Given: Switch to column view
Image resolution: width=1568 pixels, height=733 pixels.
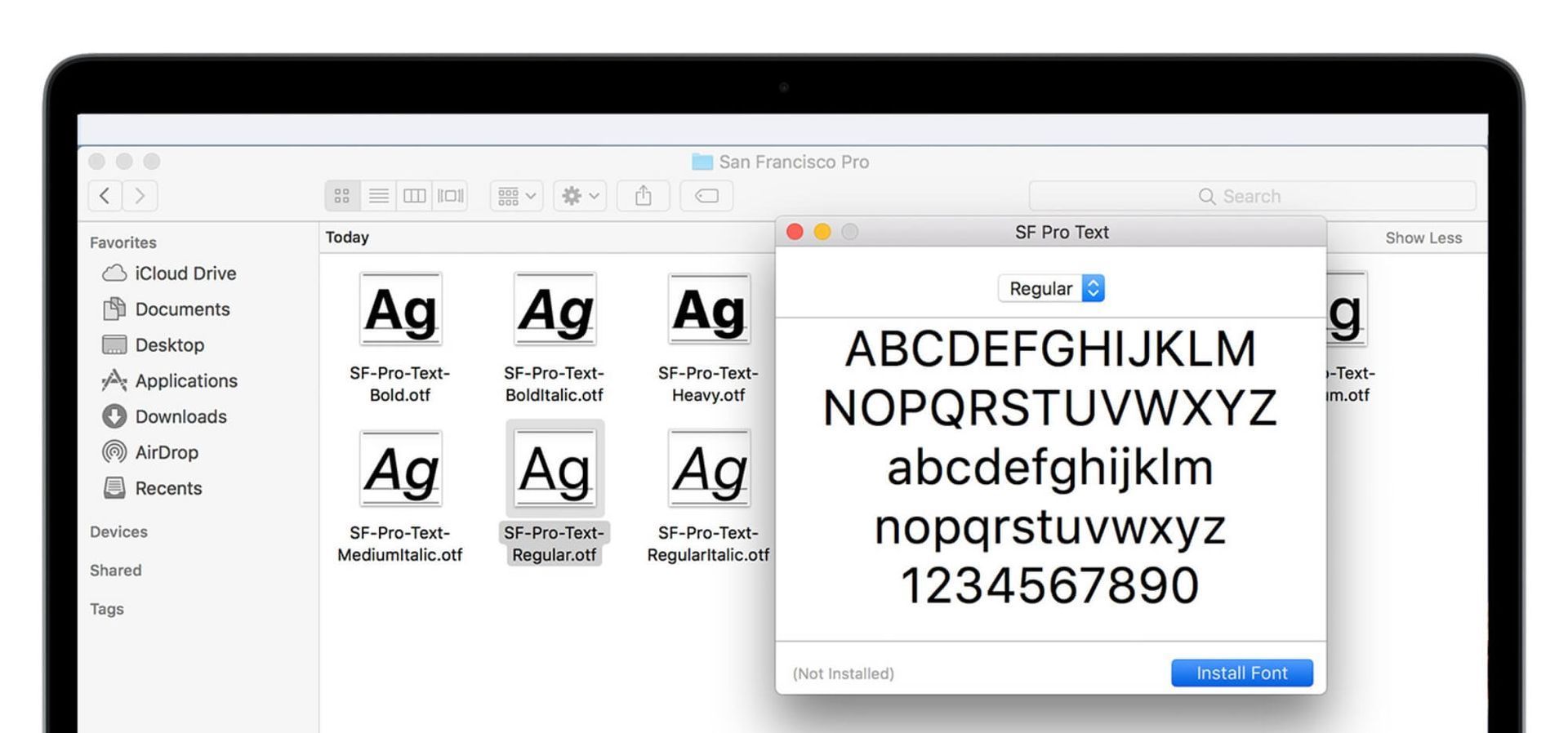Looking at the screenshot, I should [x=414, y=196].
